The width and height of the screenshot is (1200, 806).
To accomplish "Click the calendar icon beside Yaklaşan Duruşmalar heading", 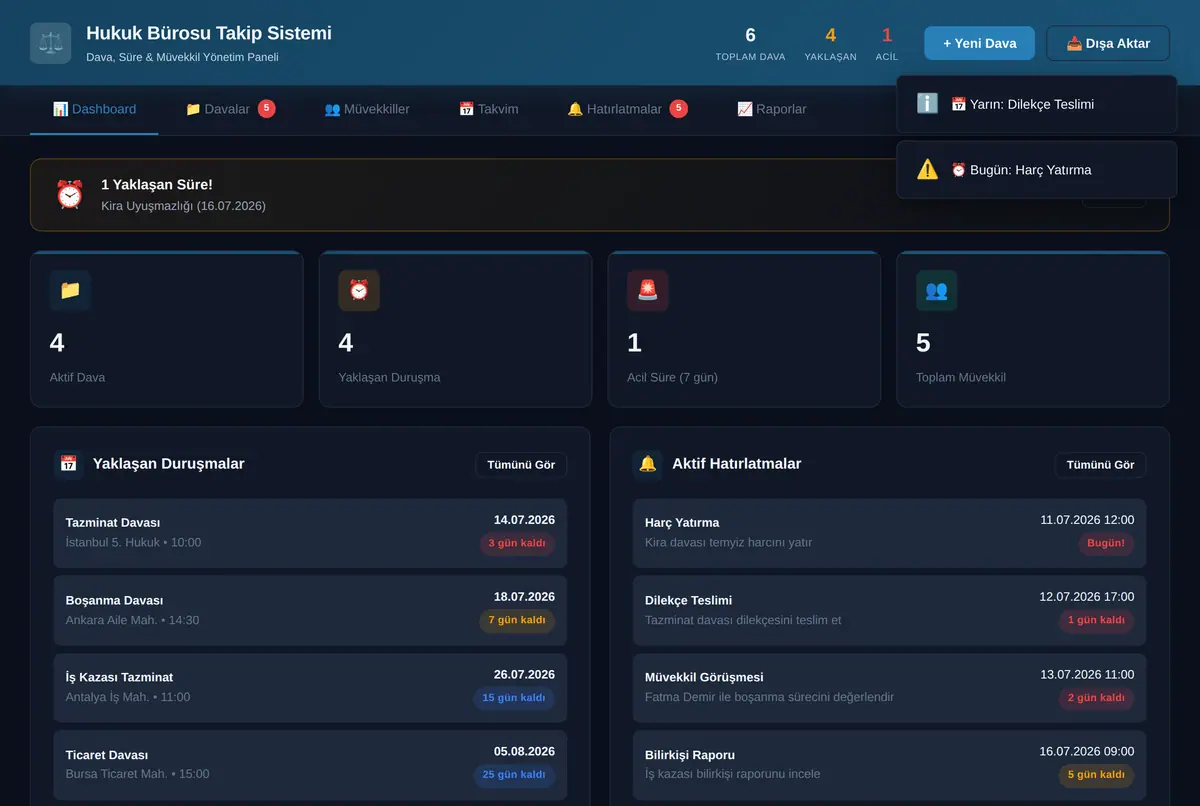I will (68, 464).
